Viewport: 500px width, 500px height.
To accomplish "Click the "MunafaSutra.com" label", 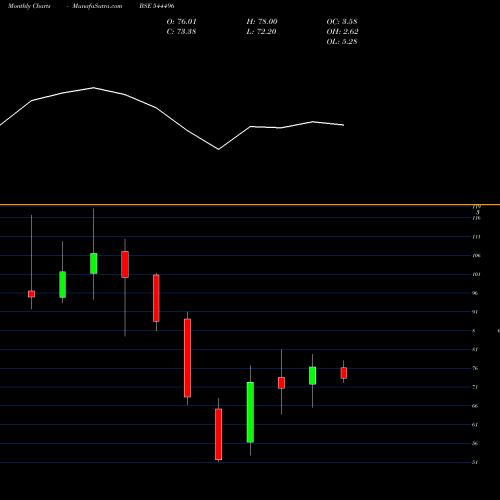I will 97,6.
